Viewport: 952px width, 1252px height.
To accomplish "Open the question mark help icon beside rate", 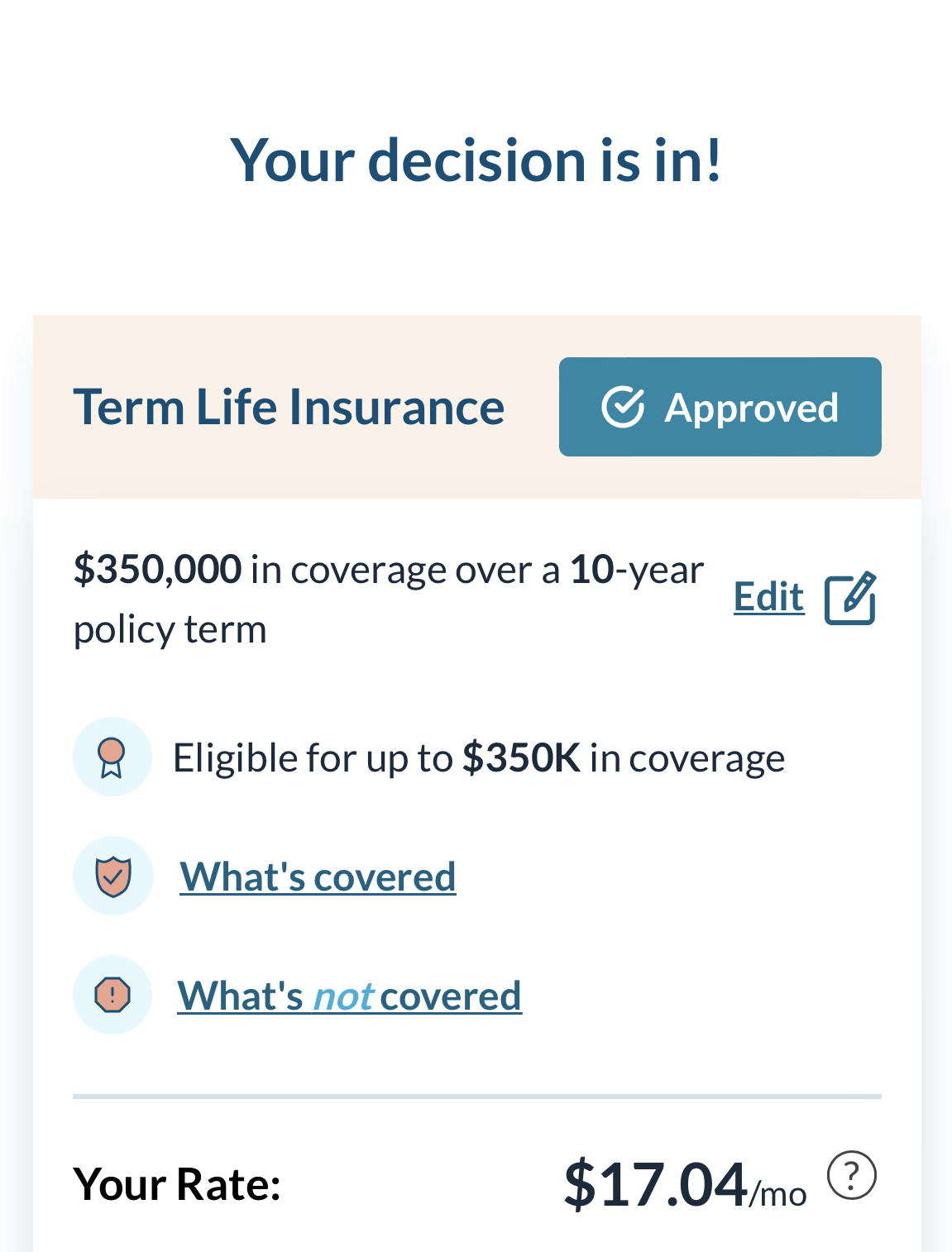I will tap(851, 1173).
